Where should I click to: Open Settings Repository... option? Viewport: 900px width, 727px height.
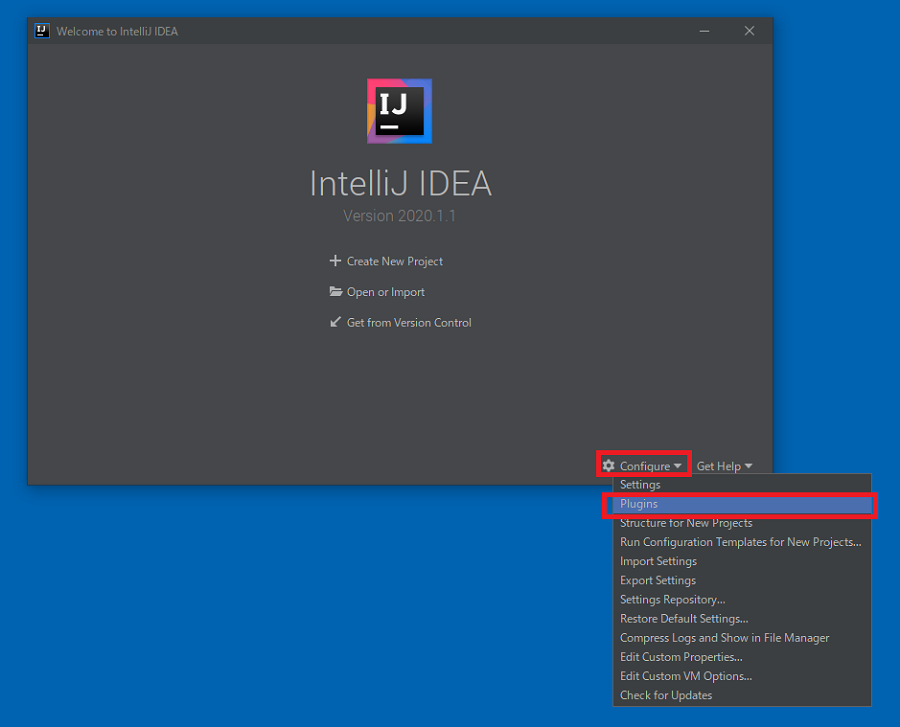coord(742,600)
